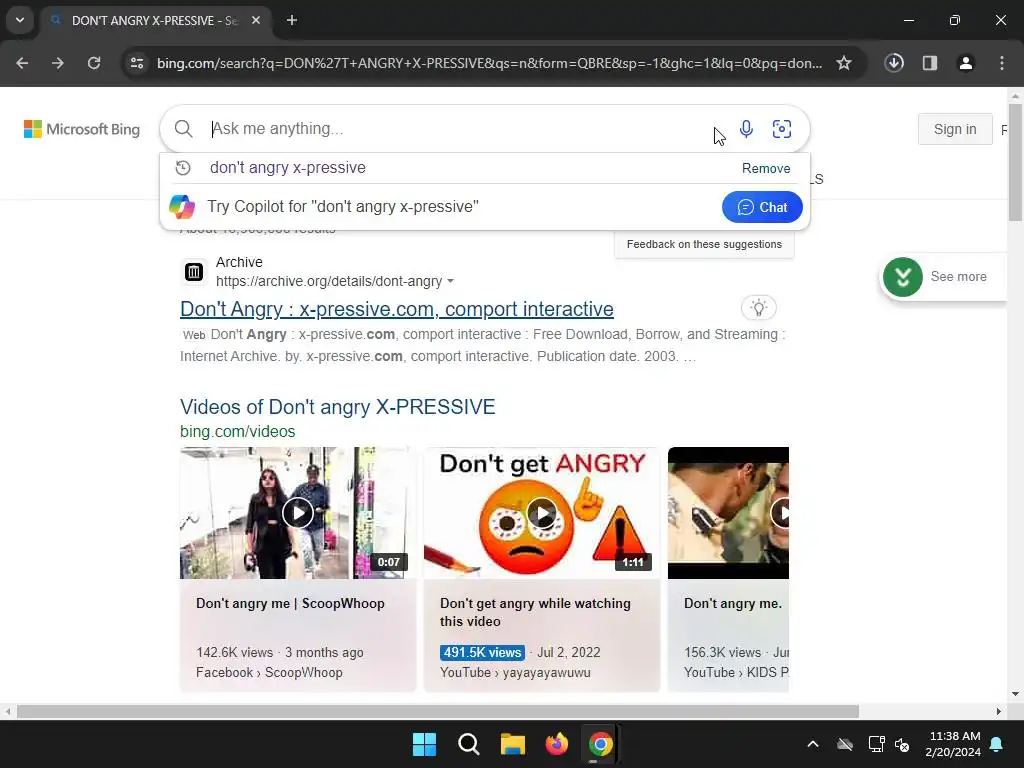1024x768 pixels.
Task: Open a new browser tab
Action: pos(292,20)
